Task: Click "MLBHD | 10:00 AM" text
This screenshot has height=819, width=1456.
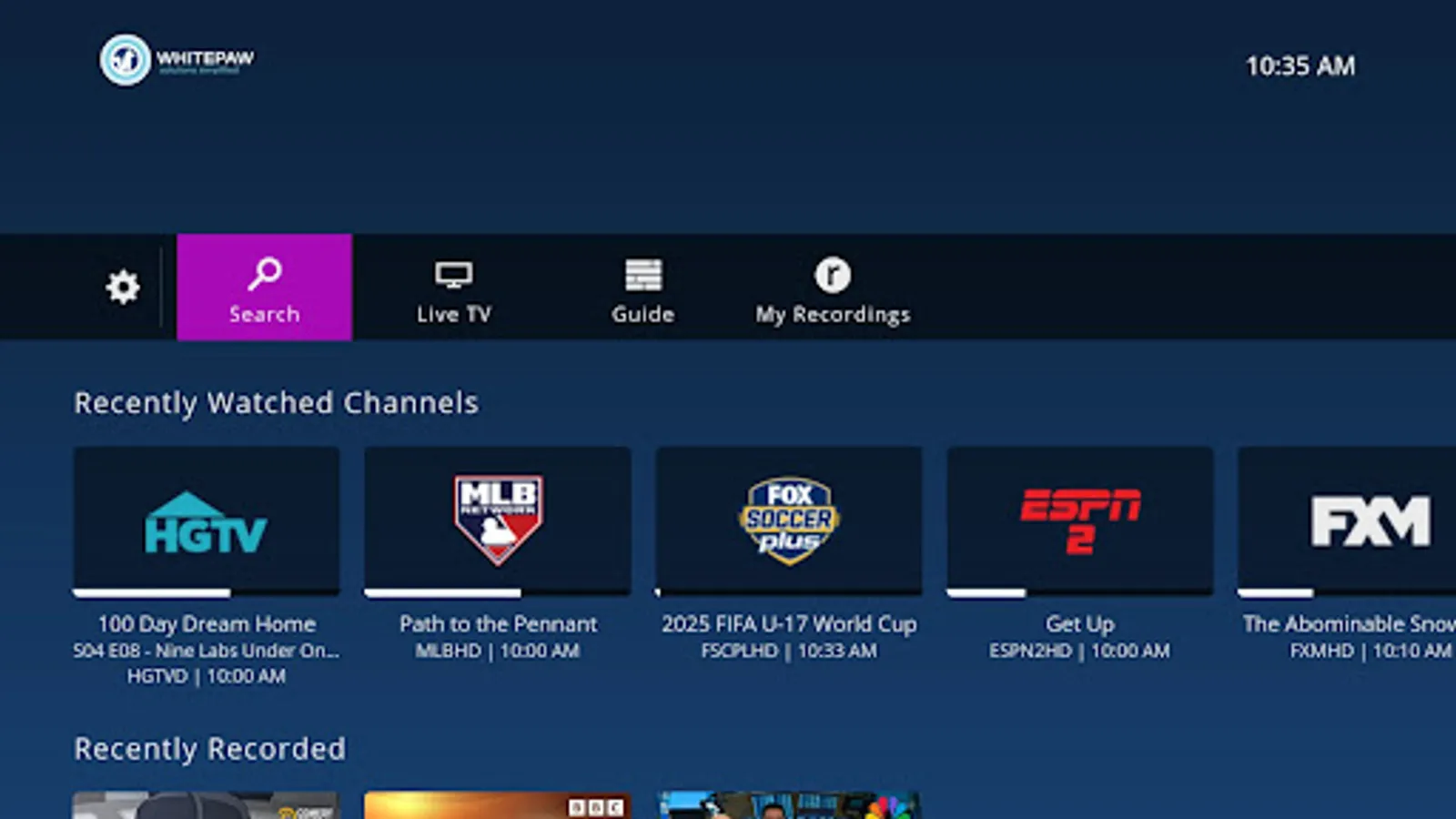Action: pyautogui.click(x=498, y=651)
